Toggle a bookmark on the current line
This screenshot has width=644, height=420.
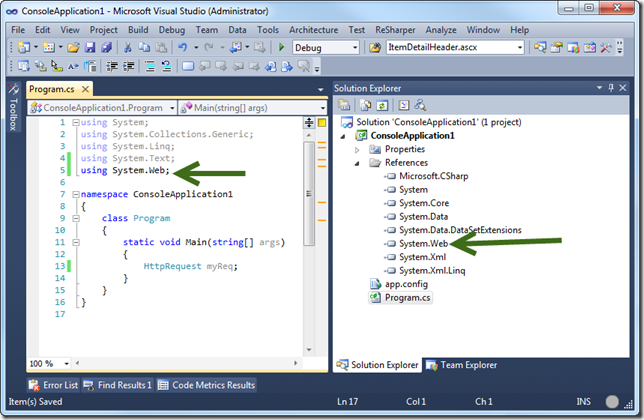click(x=188, y=66)
